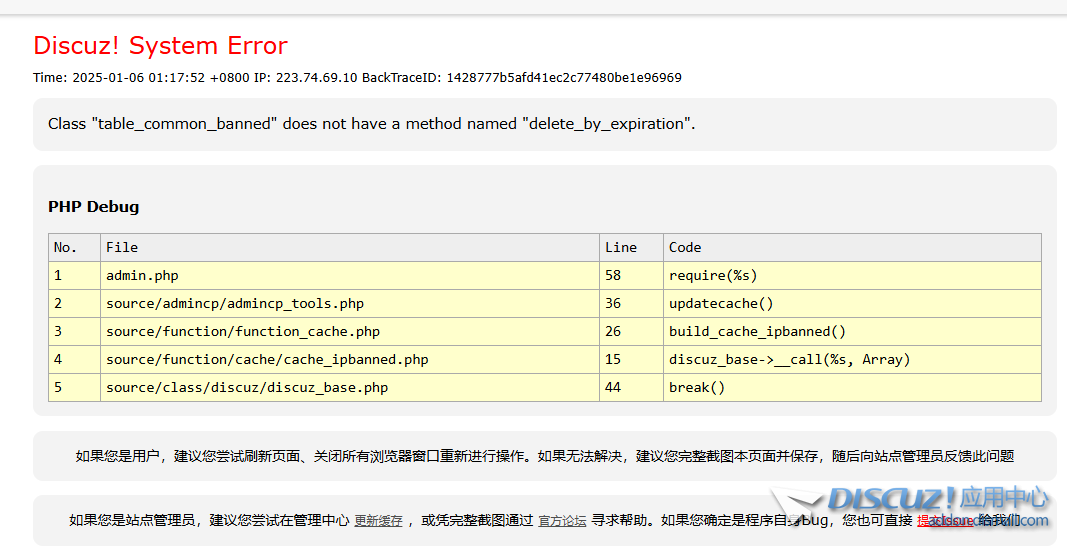Click the PHP Debug section title
Screen dimensions: 1067x546
pos(94,207)
